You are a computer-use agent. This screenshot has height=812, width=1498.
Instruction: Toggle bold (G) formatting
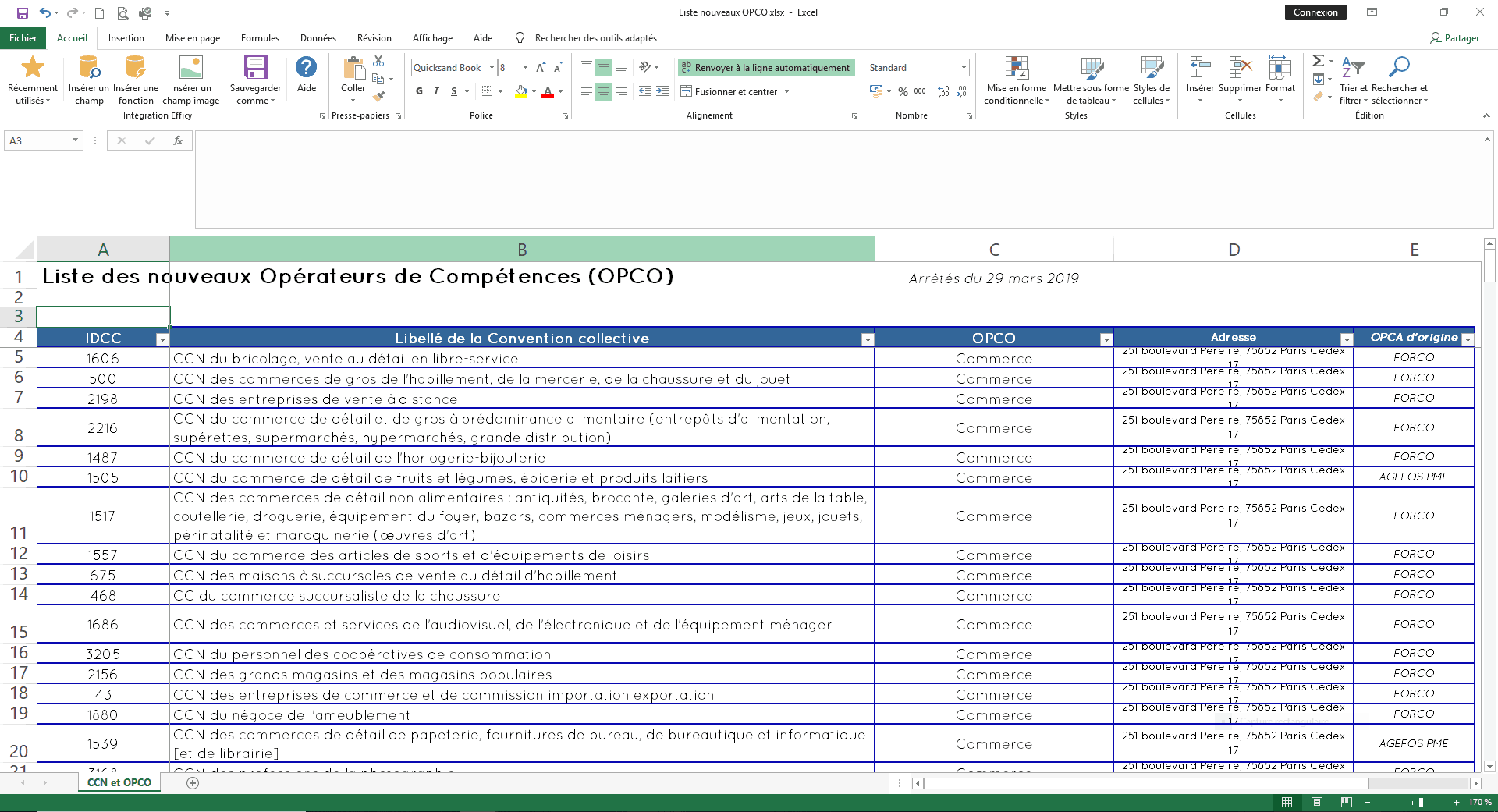point(419,91)
